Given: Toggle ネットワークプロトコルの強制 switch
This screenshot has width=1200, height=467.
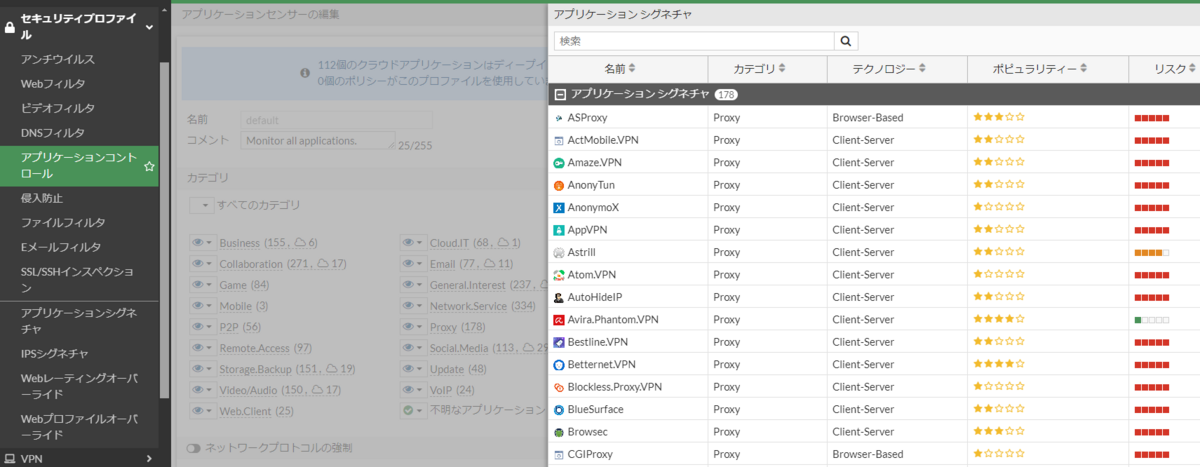Looking at the screenshot, I should click(x=193, y=448).
